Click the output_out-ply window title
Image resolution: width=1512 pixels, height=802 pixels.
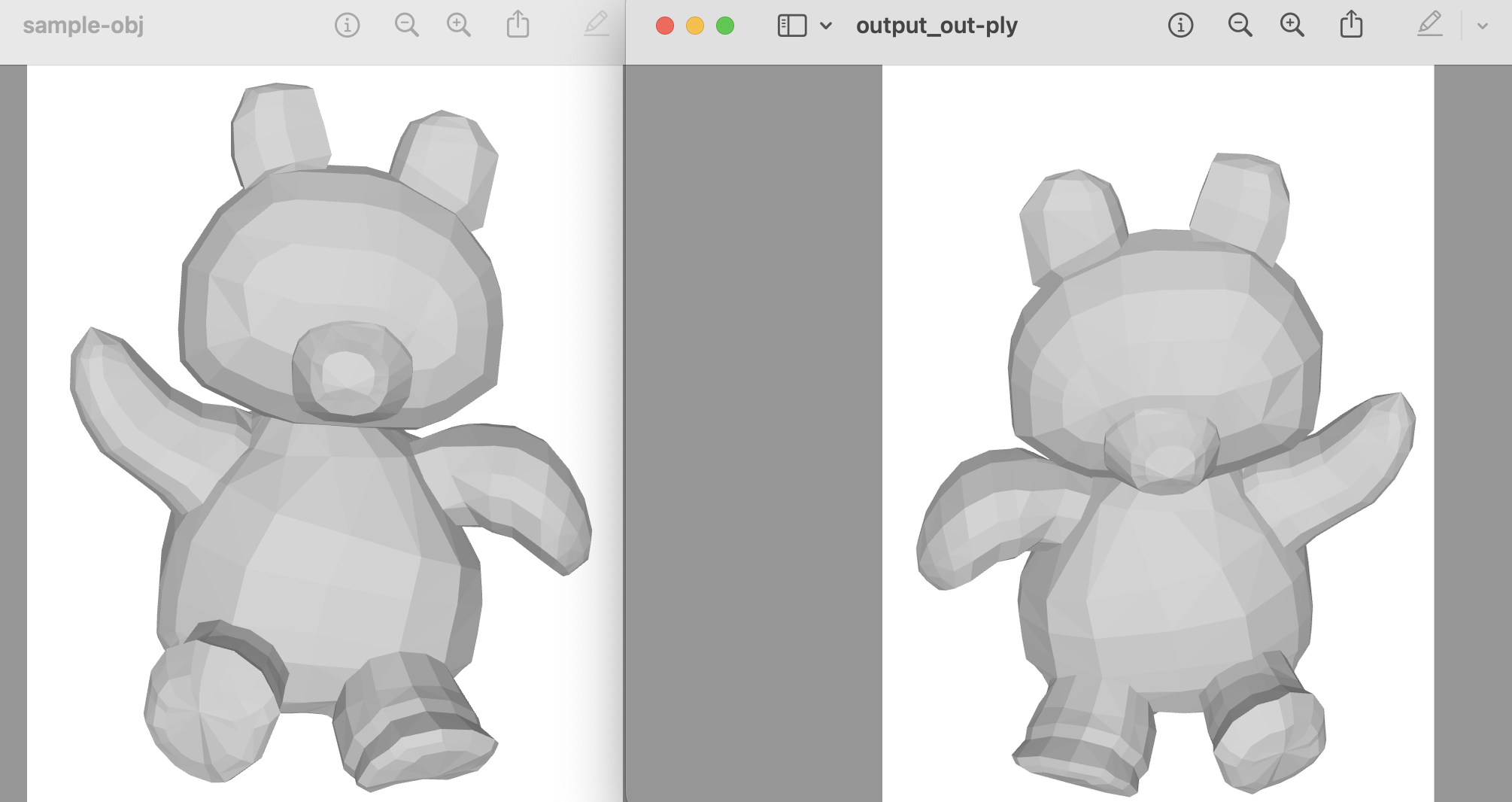[937, 26]
